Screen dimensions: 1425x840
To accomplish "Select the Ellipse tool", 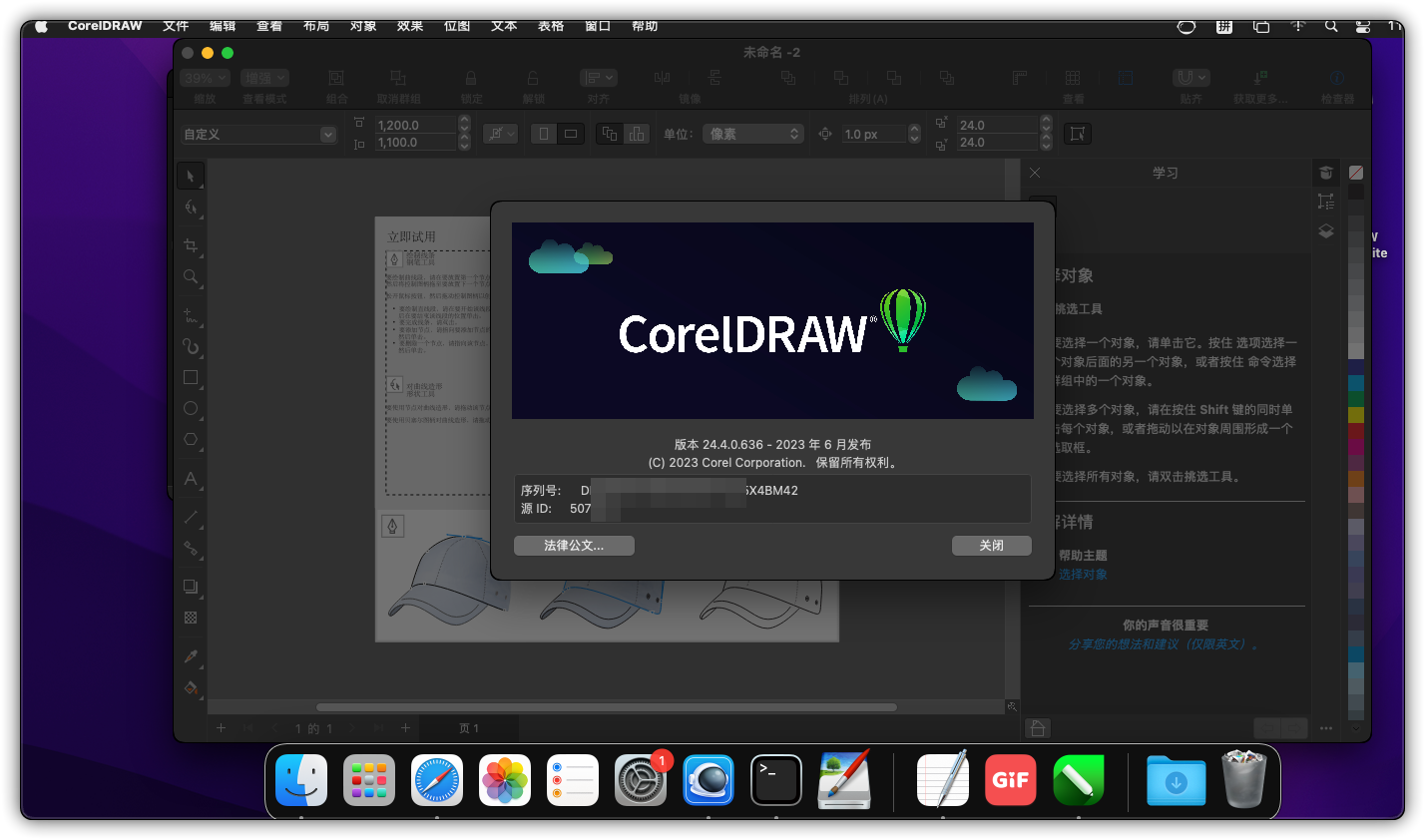I will click(191, 408).
